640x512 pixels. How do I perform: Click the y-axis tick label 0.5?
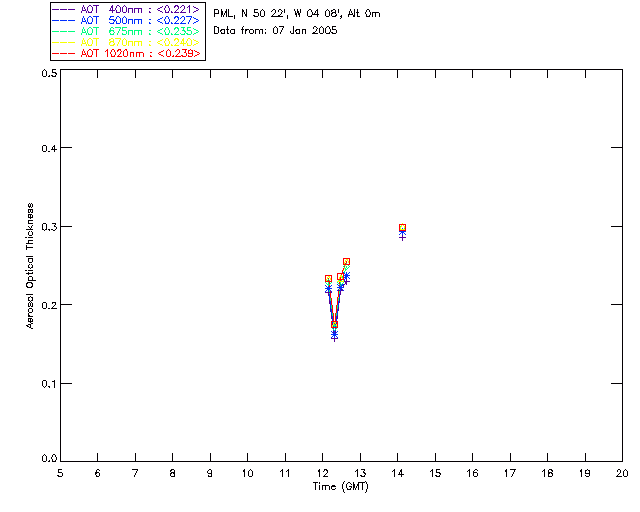pyautogui.click(x=49, y=73)
